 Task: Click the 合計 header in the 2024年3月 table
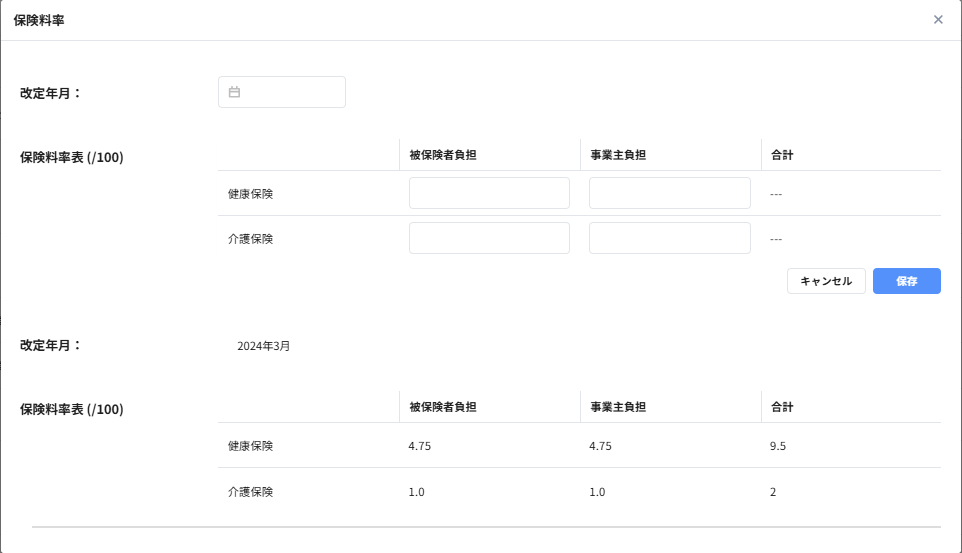tap(782, 407)
